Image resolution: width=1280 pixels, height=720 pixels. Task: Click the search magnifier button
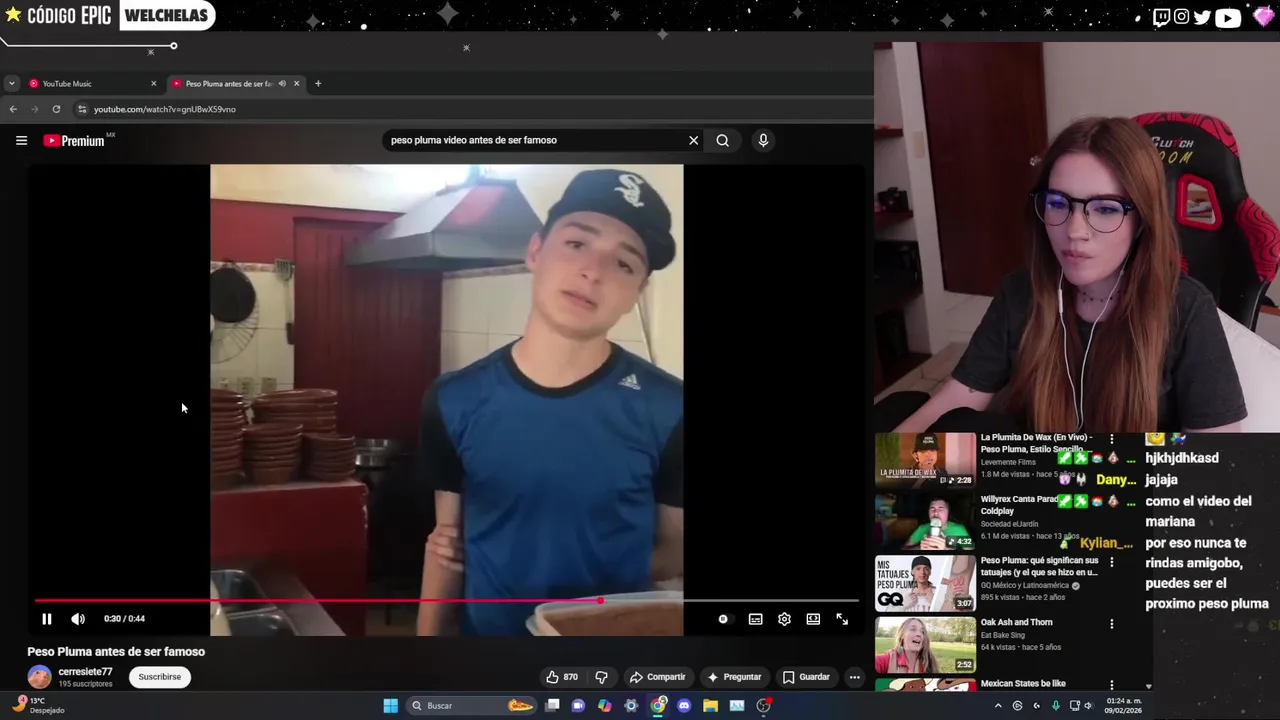point(722,141)
